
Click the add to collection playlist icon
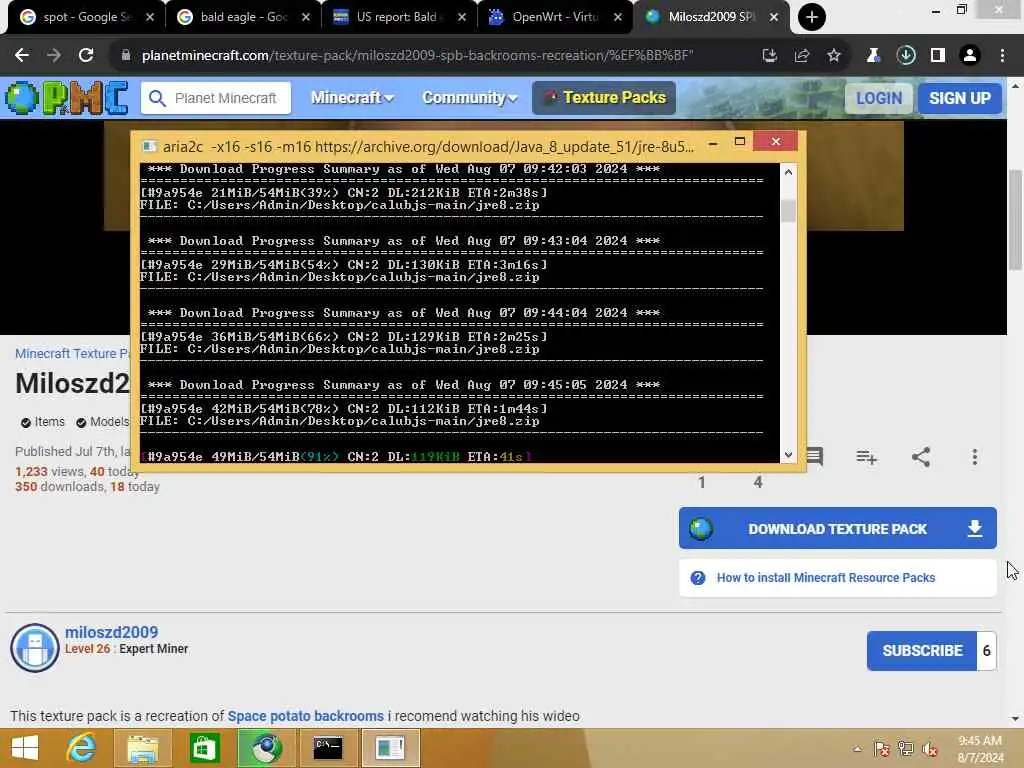click(x=866, y=457)
